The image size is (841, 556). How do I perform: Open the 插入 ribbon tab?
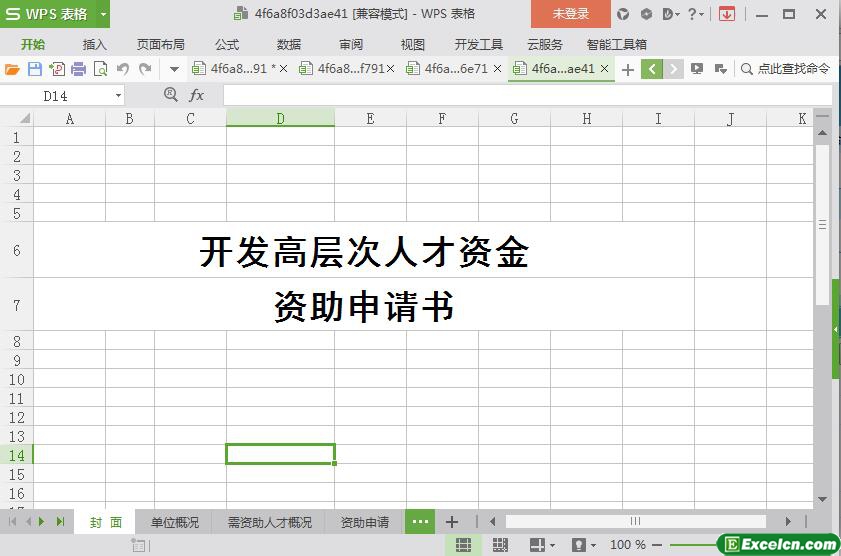[94, 45]
